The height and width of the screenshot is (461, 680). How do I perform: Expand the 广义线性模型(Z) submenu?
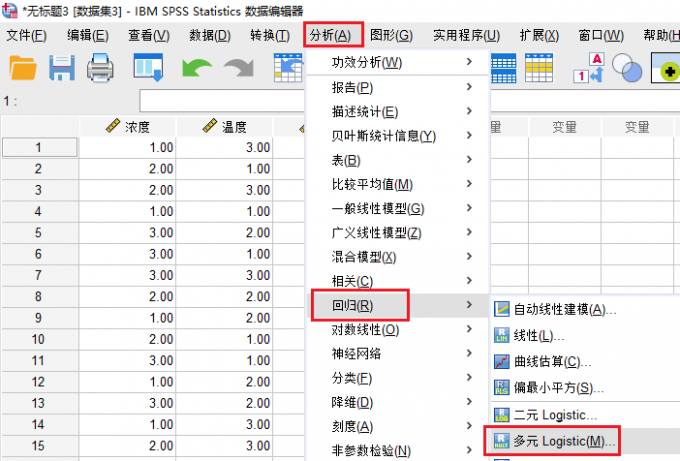(398, 233)
